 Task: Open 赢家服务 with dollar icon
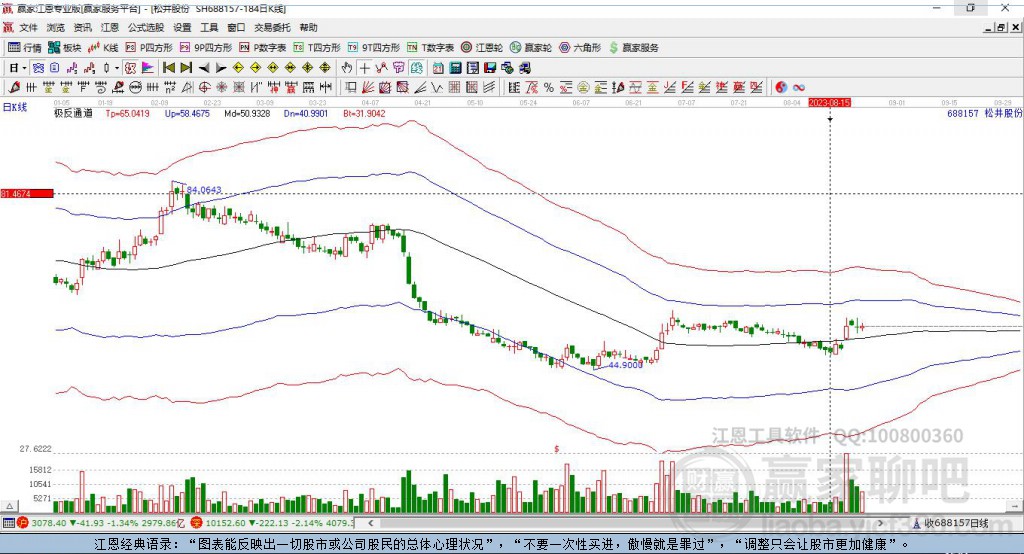tap(633, 48)
